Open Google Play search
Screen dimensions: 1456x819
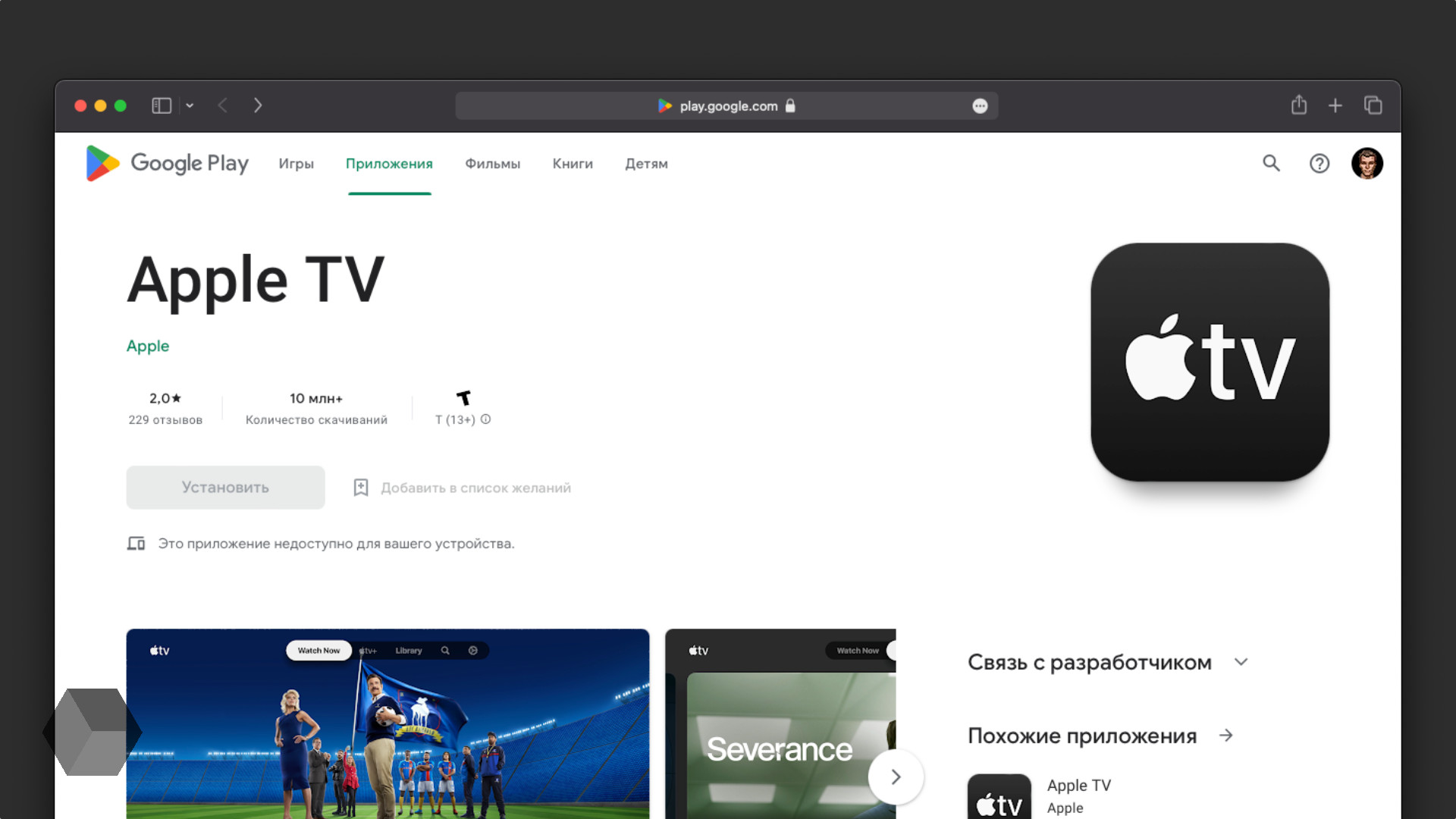(1271, 163)
